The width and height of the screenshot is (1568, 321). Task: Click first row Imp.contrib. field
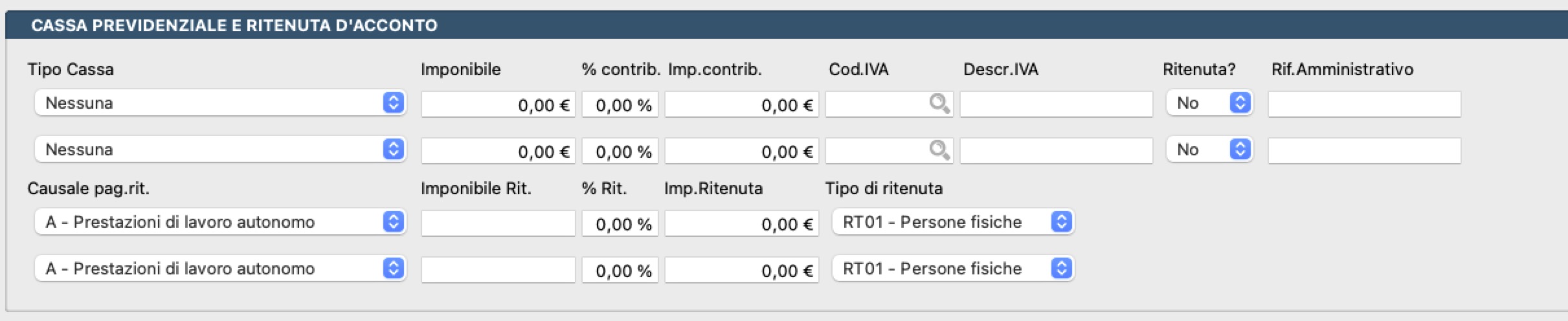(x=741, y=105)
